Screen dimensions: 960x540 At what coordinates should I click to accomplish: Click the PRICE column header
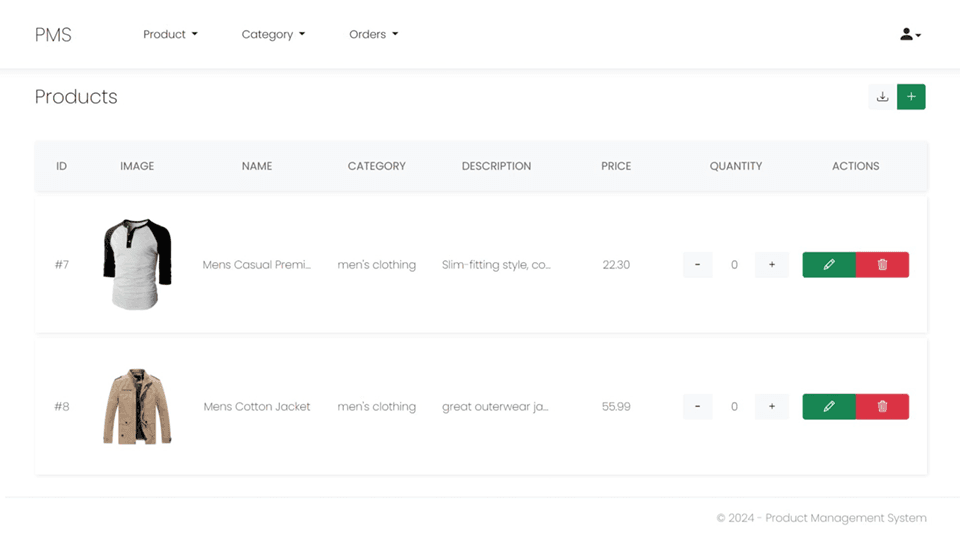616,166
